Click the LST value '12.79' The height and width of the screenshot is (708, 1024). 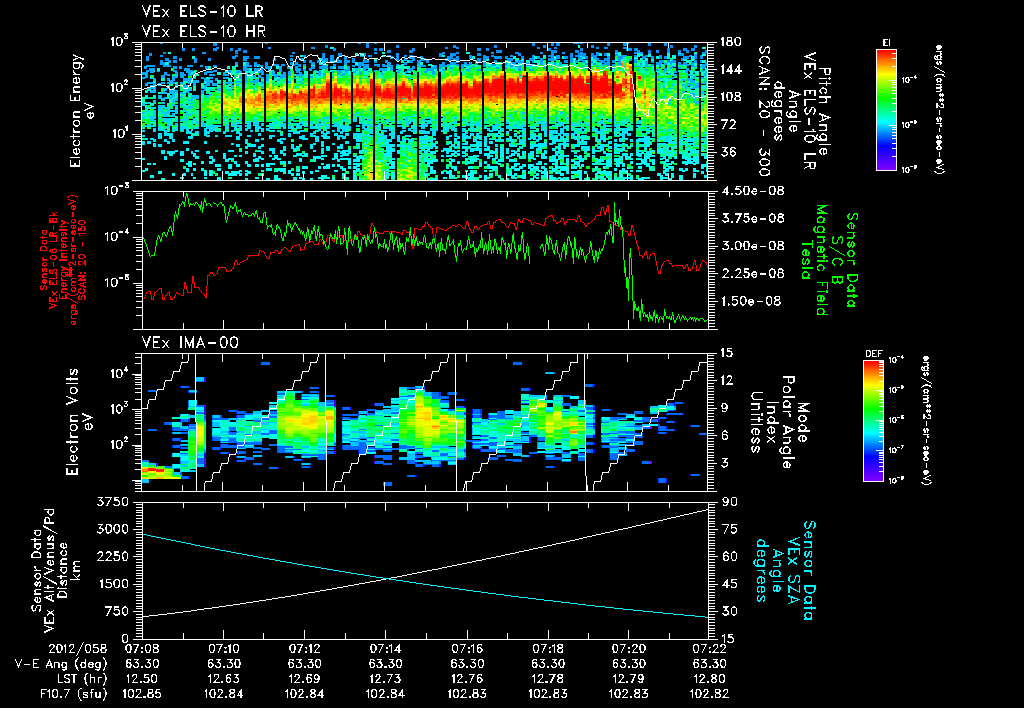[x=628, y=679]
